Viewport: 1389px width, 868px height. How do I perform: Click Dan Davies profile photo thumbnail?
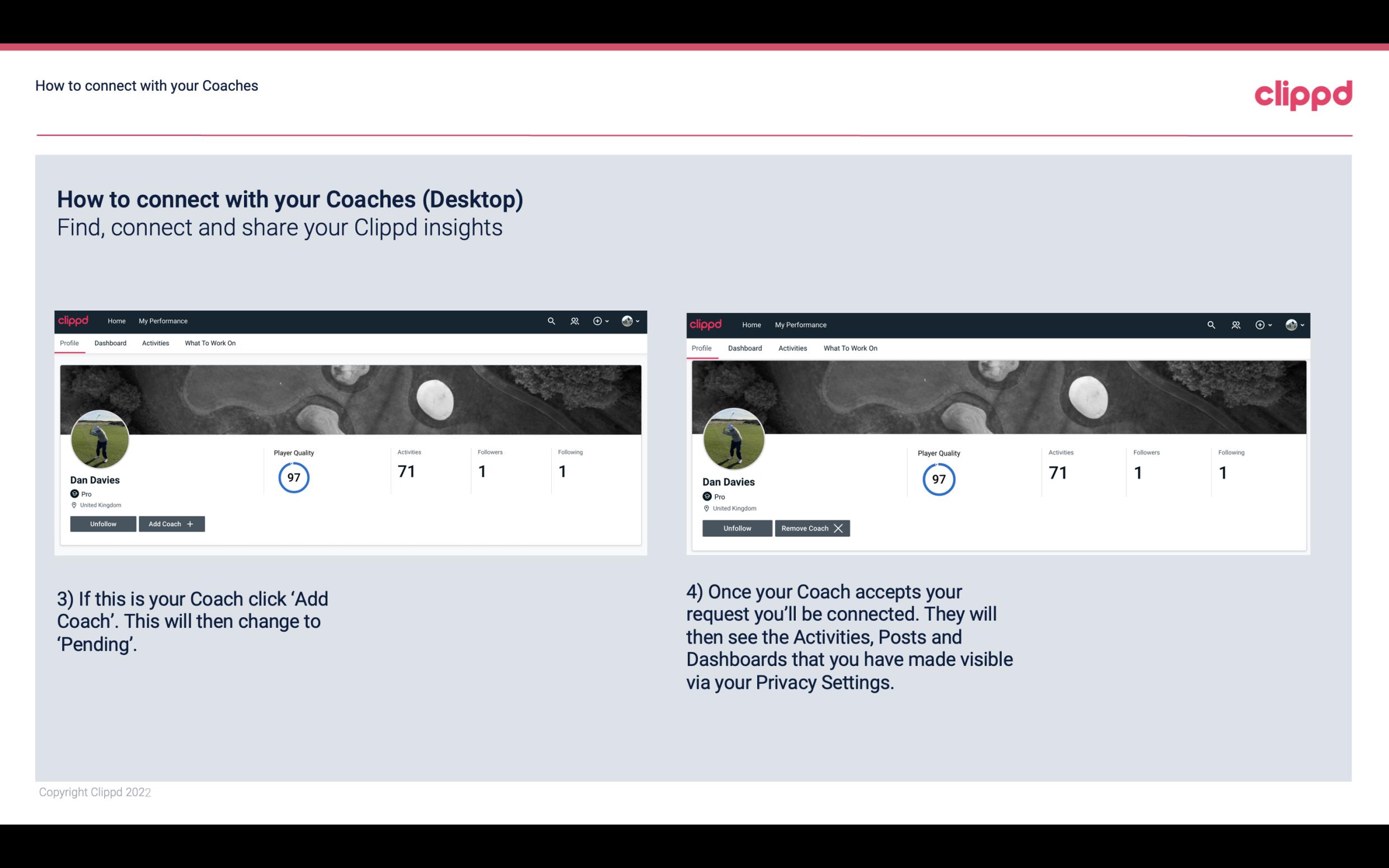(x=100, y=437)
